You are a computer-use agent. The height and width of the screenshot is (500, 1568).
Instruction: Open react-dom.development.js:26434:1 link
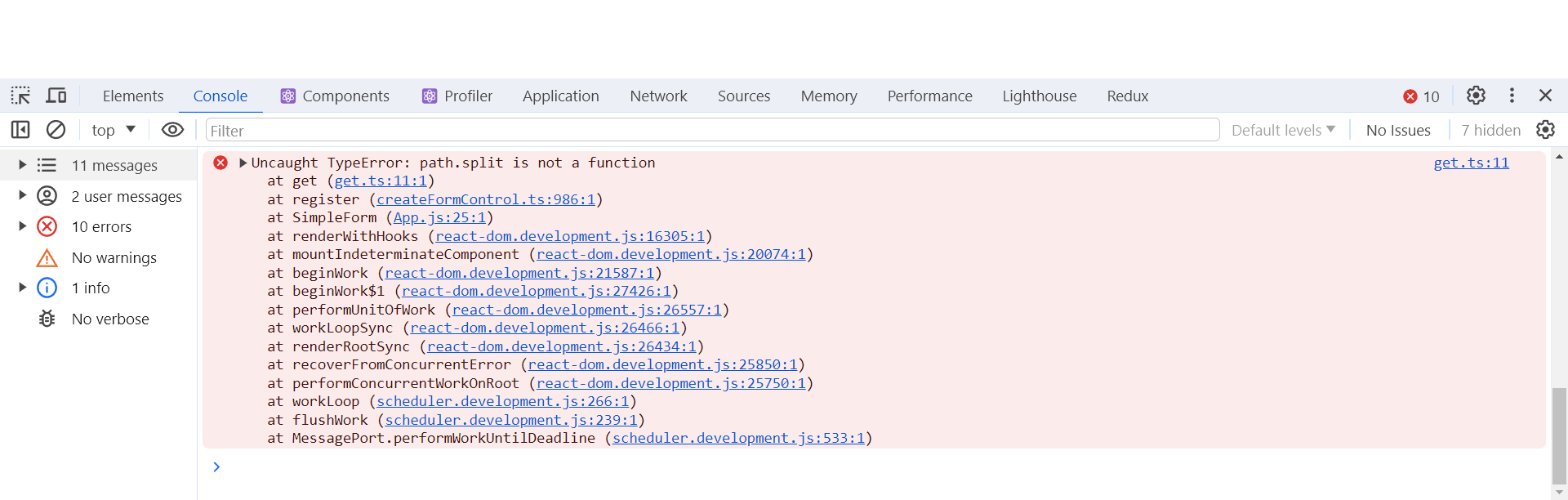tap(562, 346)
